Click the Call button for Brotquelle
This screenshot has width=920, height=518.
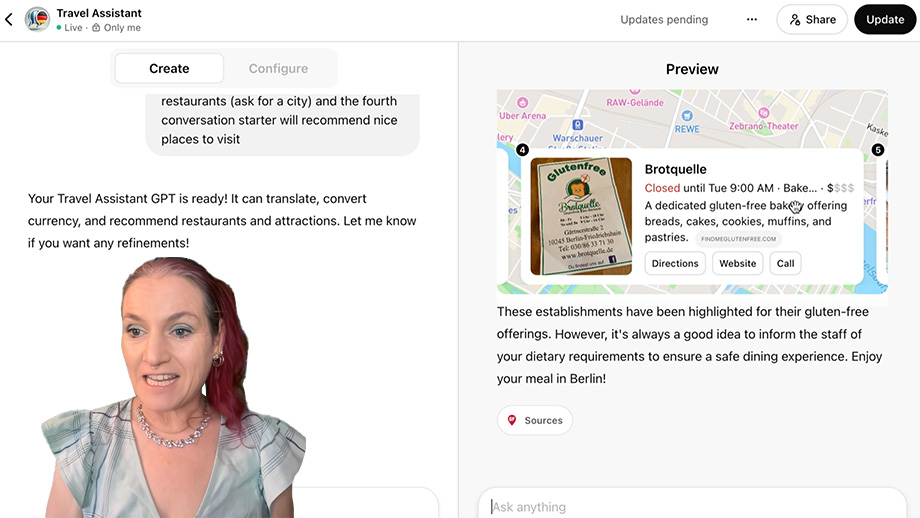(x=786, y=263)
